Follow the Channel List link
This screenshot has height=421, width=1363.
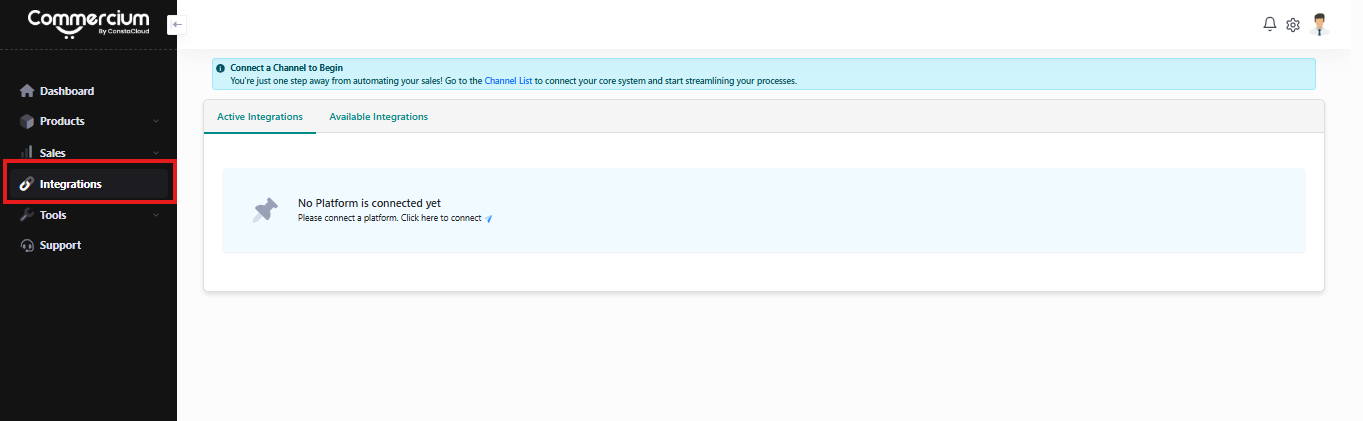(508, 81)
